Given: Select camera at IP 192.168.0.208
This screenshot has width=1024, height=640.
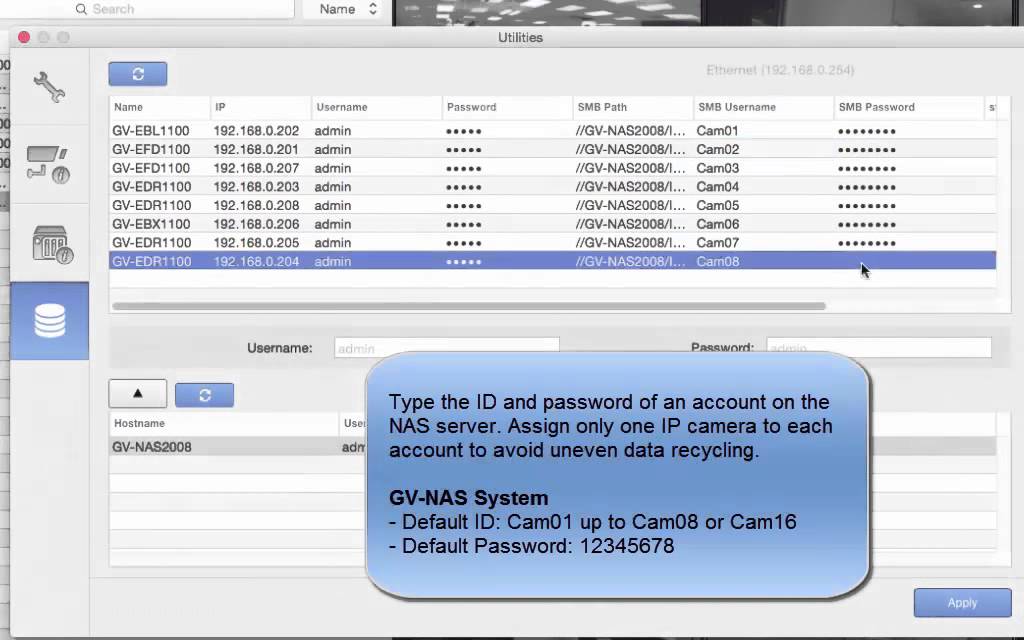Looking at the screenshot, I should [x=552, y=205].
